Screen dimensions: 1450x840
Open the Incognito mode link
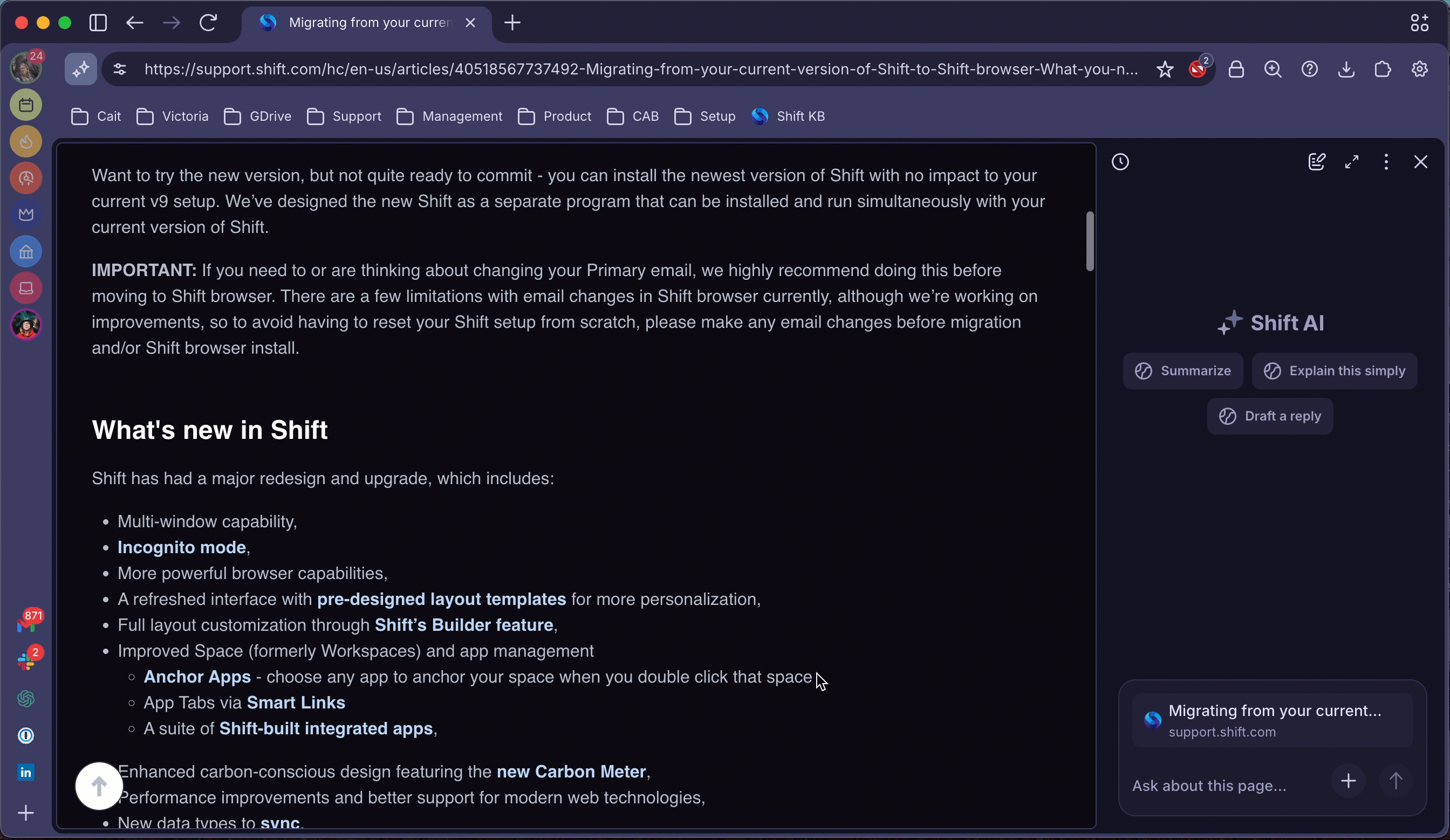click(x=182, y=547)
